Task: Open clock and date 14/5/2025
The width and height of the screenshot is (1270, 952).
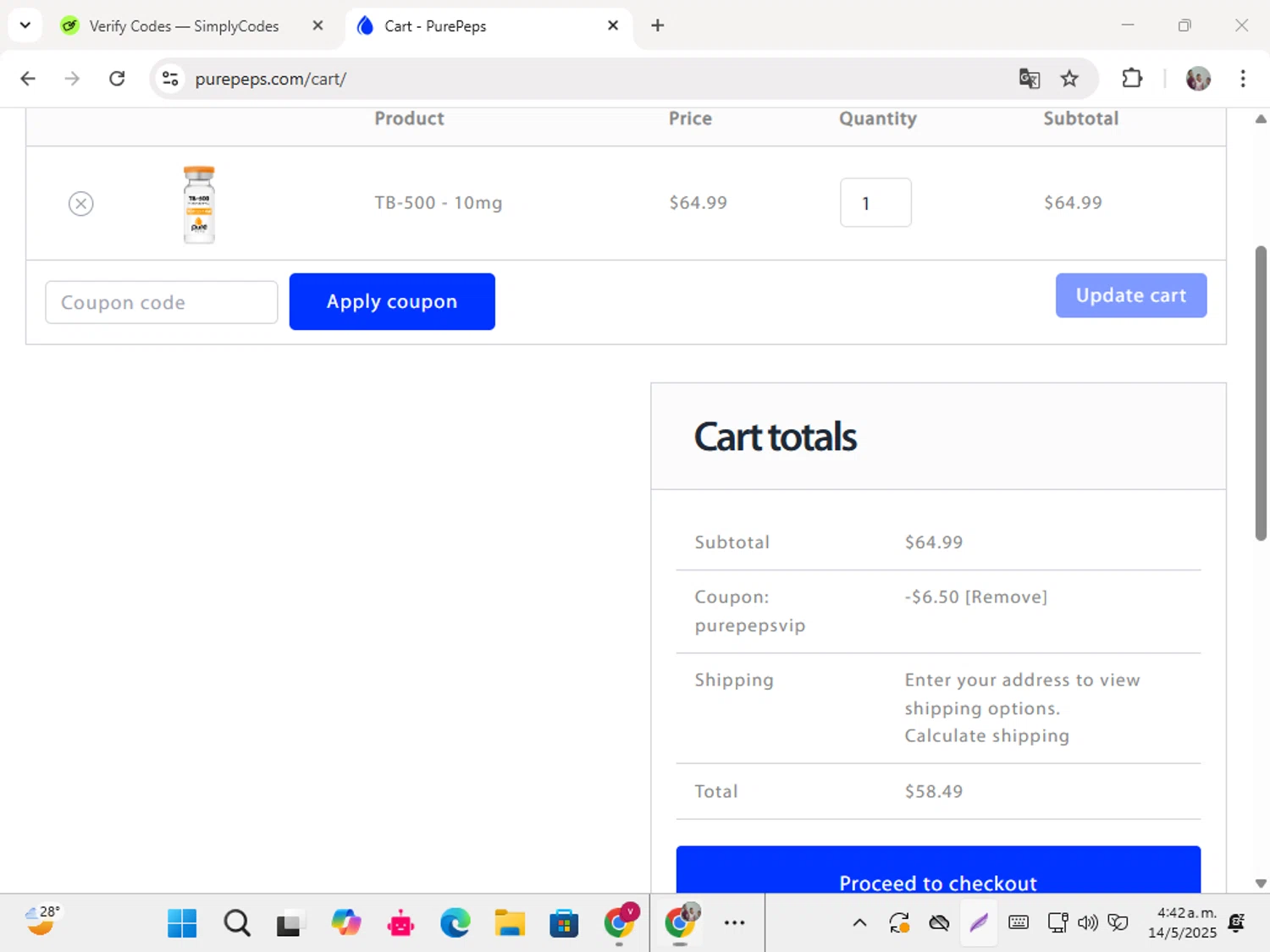Action: pos(1184,923)
